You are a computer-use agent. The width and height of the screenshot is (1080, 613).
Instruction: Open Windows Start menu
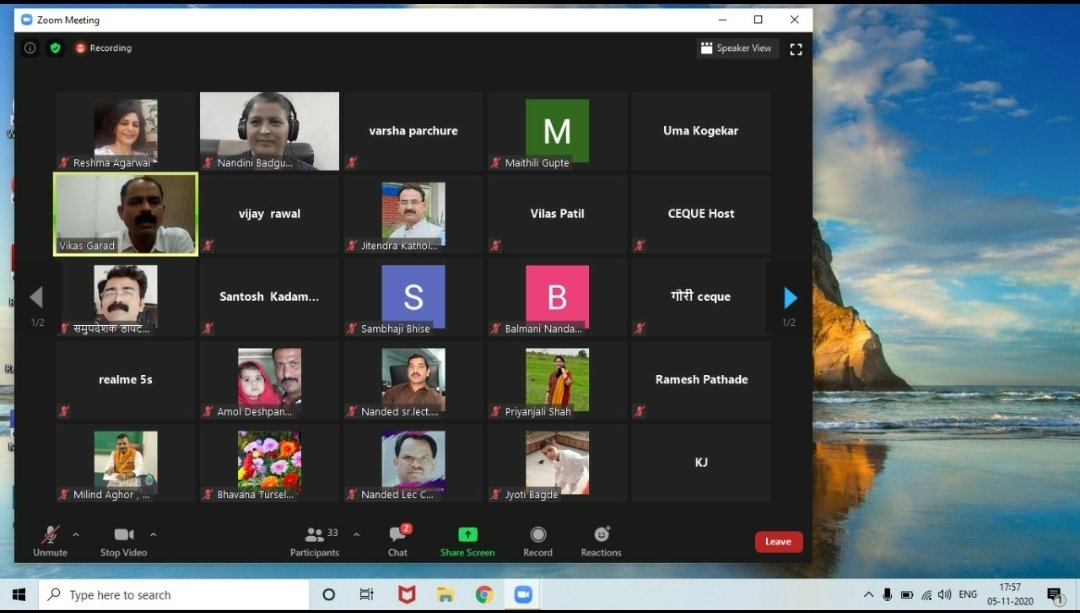[x=19, y=594]
